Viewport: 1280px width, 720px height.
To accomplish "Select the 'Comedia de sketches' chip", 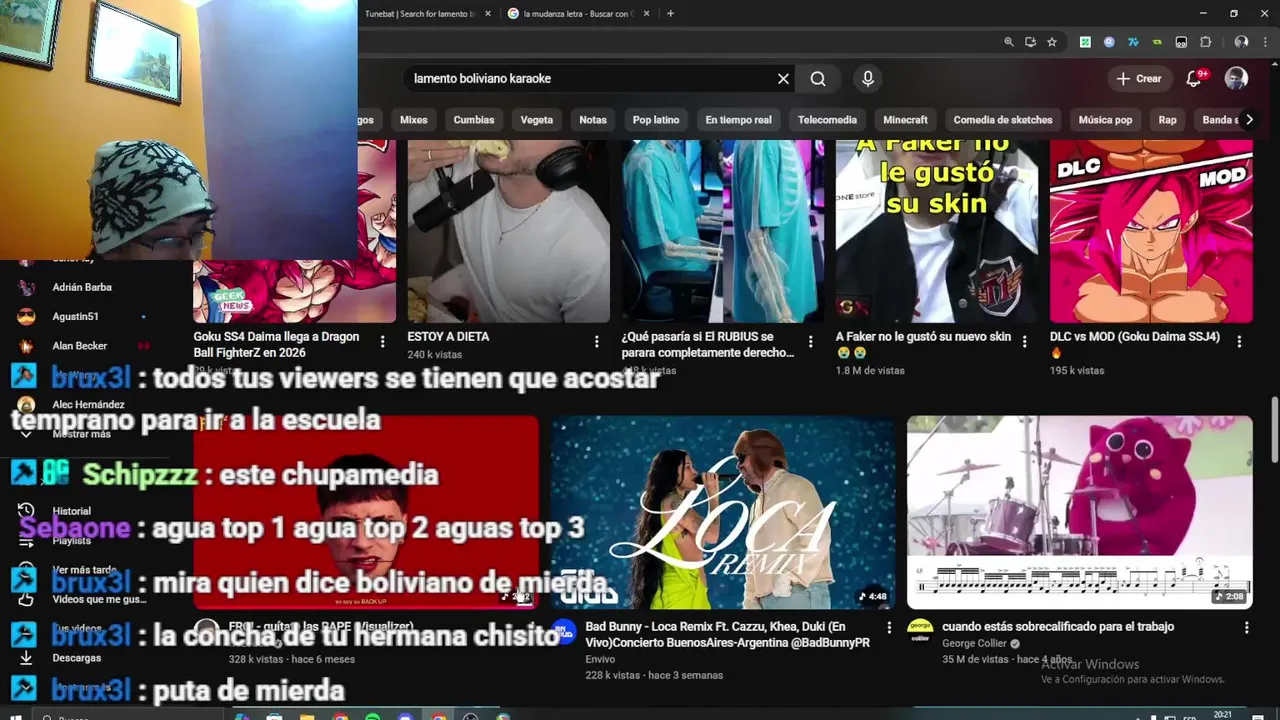I will 1003,120.
